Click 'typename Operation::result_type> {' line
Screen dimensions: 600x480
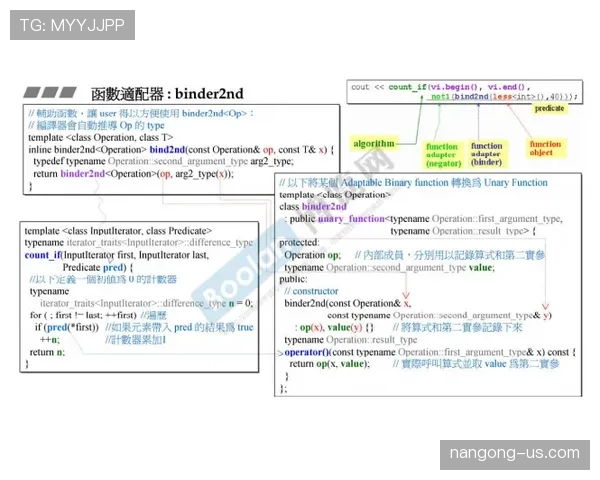tap(463, 231)
